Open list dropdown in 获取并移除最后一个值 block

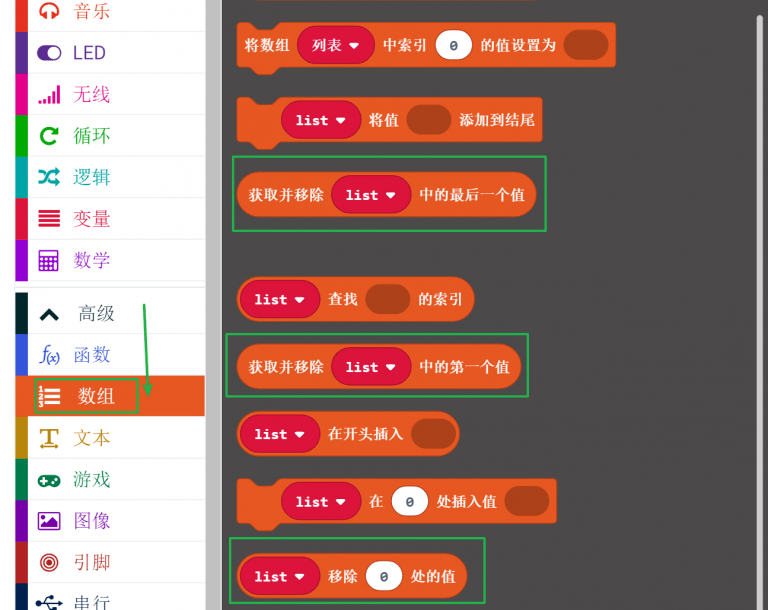click(370, 195)
